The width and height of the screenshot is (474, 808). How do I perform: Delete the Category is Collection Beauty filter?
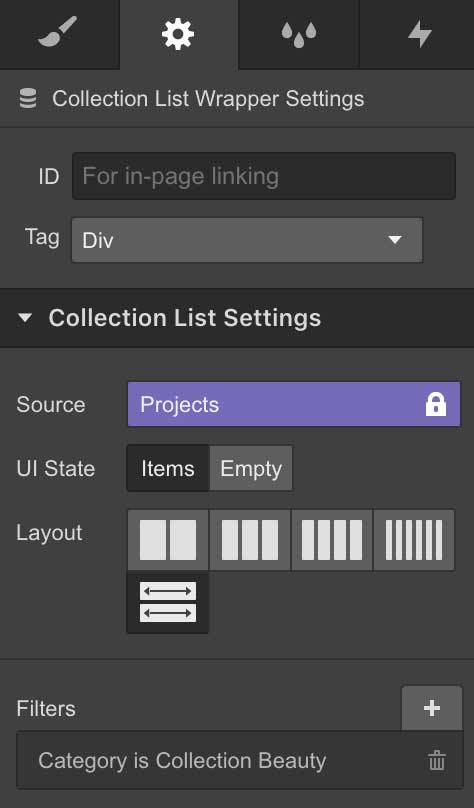437,761
